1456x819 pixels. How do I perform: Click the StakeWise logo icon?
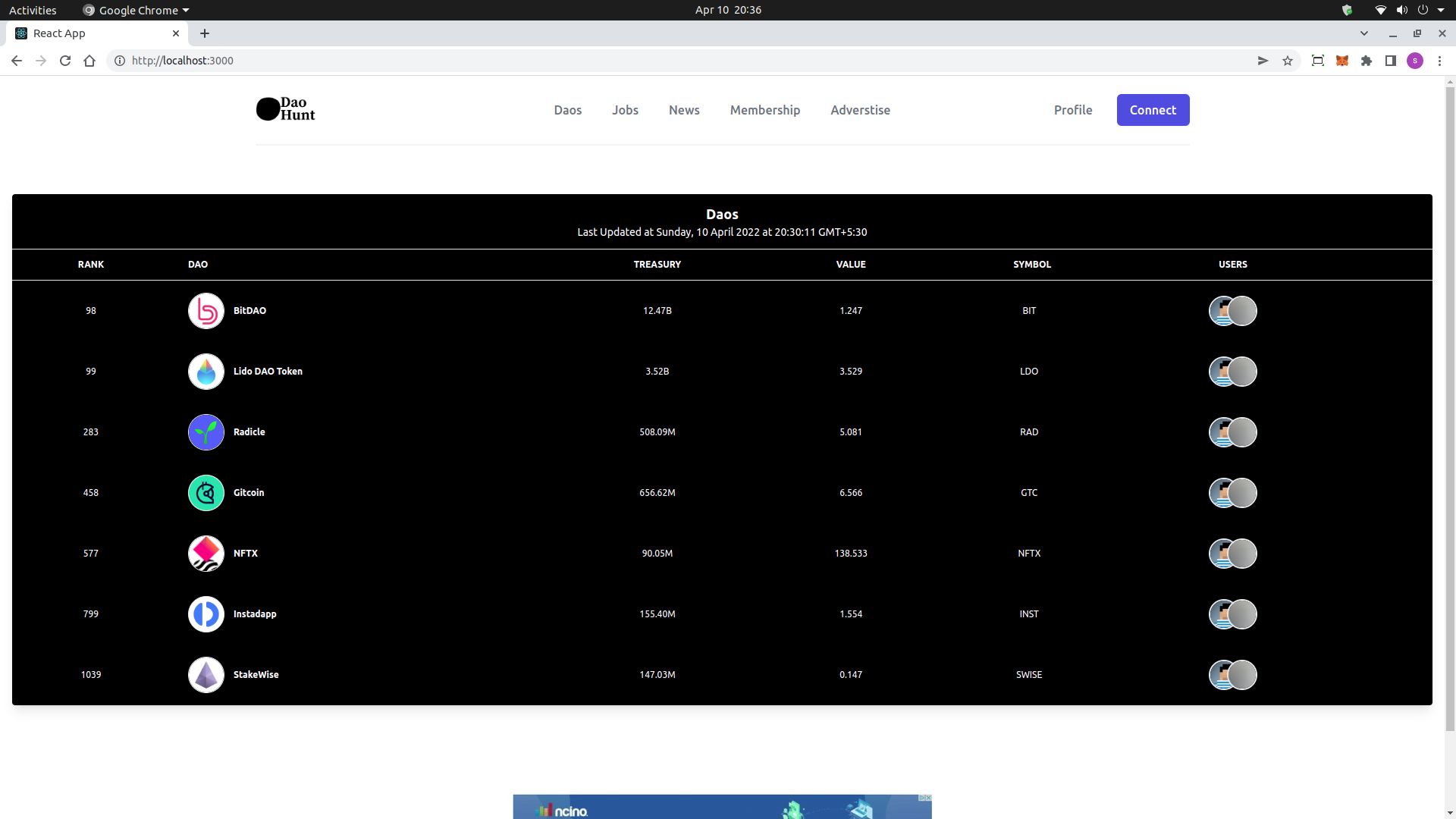pos(206,675)
